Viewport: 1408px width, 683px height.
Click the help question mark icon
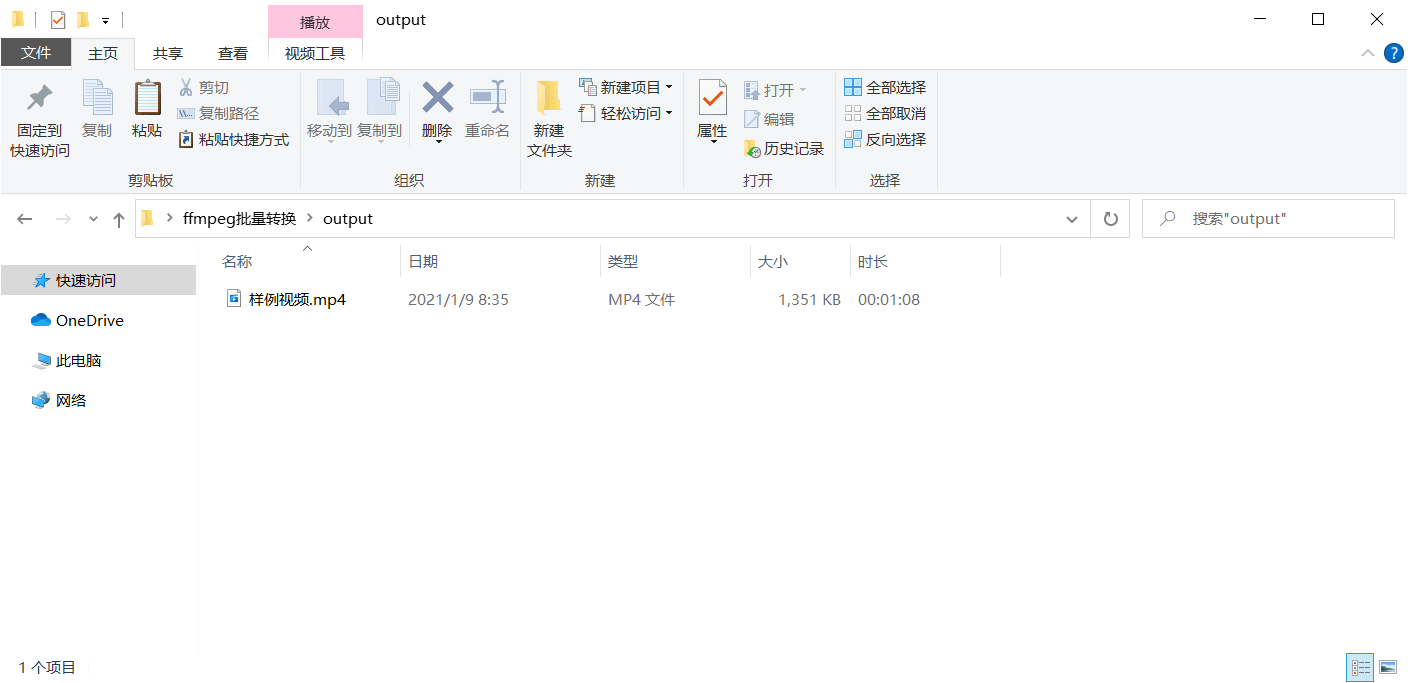click(1393, 53)
